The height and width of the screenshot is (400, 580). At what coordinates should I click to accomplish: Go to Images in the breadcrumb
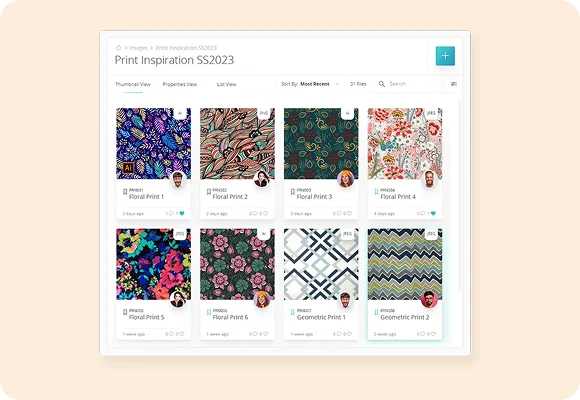[138, 48]
